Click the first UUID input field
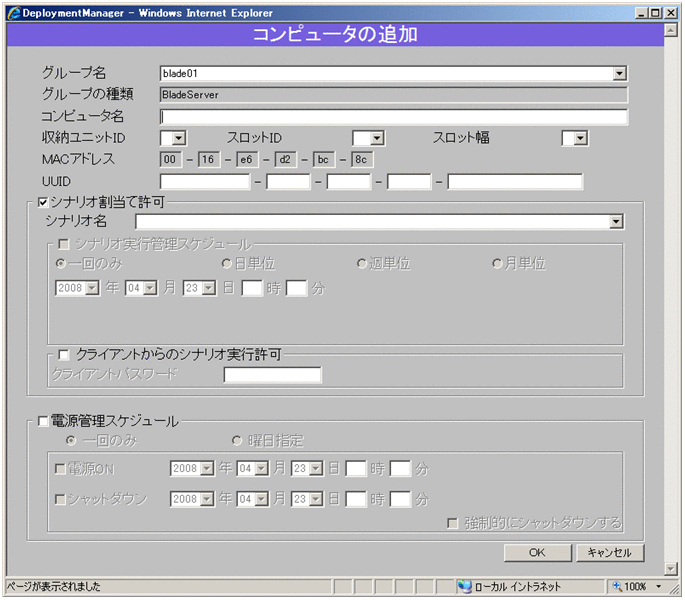Viewport: 685px width, 600px height. tap(205, 182)
